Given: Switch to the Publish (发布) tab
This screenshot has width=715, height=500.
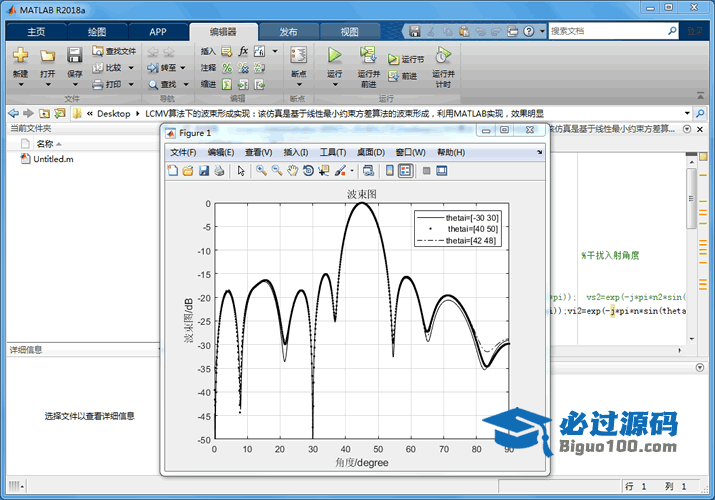Looking at the screenshot, I should (288, 32).
